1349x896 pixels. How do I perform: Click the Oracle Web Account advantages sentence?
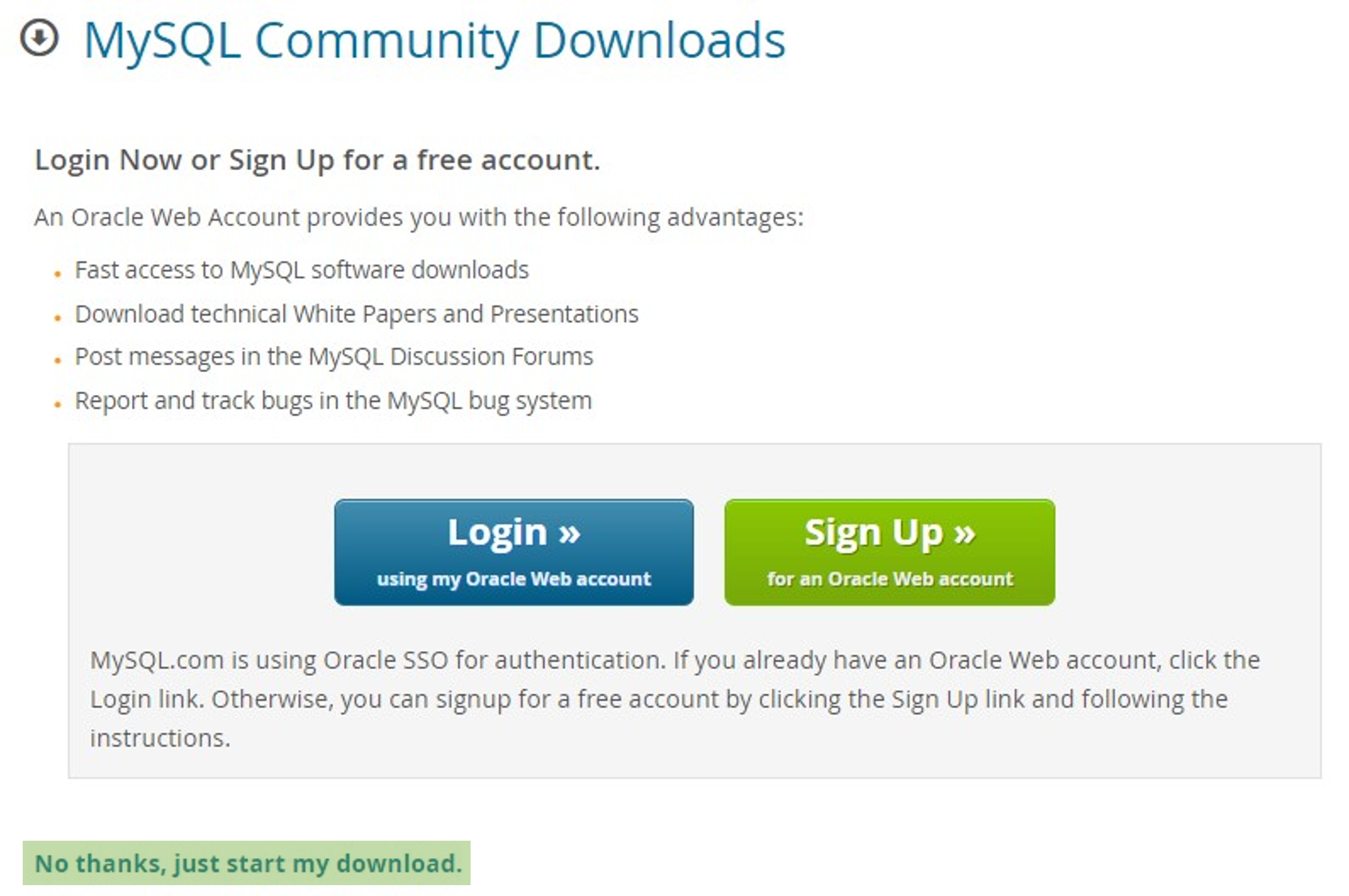click(419, 218)
